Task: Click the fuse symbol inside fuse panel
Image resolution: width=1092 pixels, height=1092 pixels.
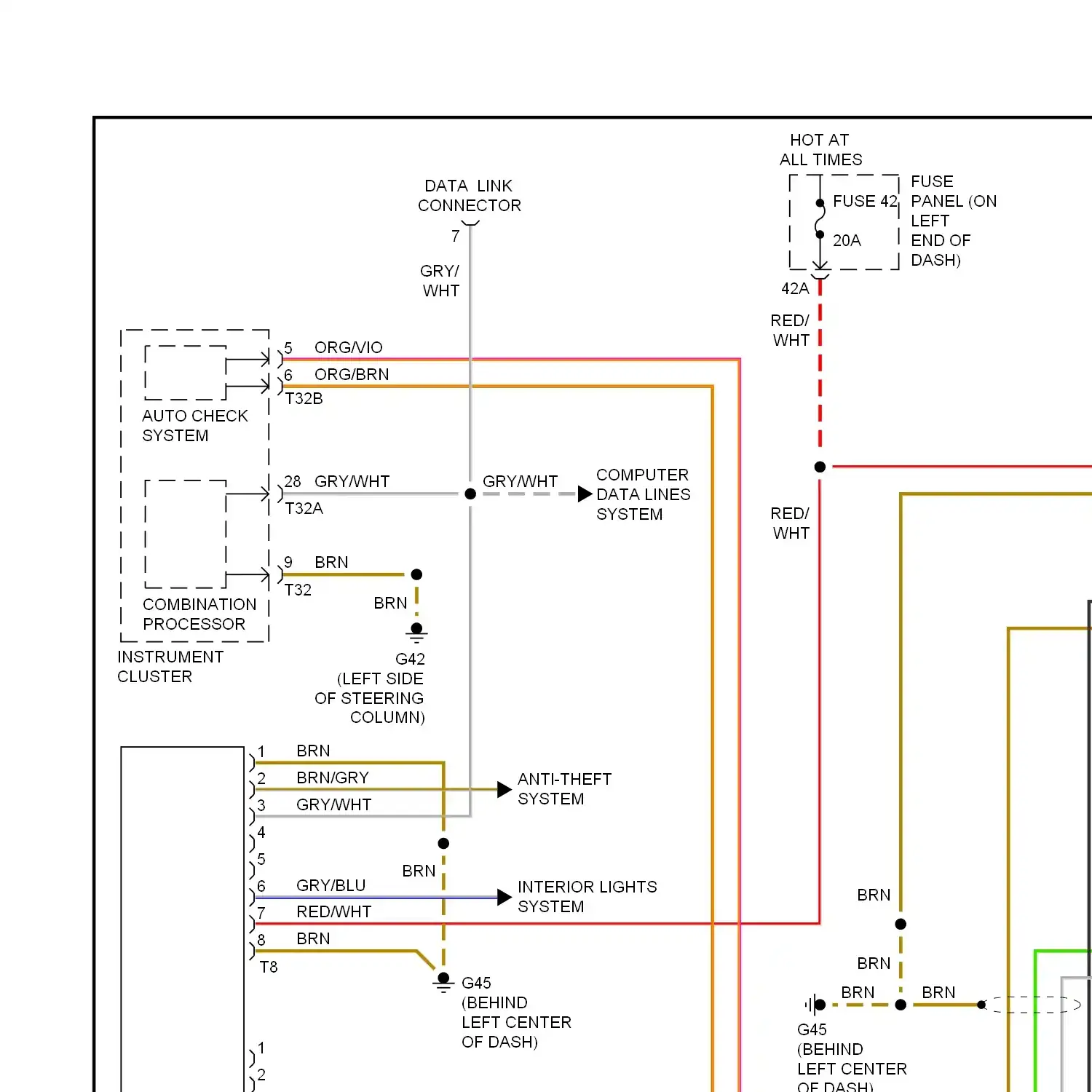Action: (x=820, y=219)
